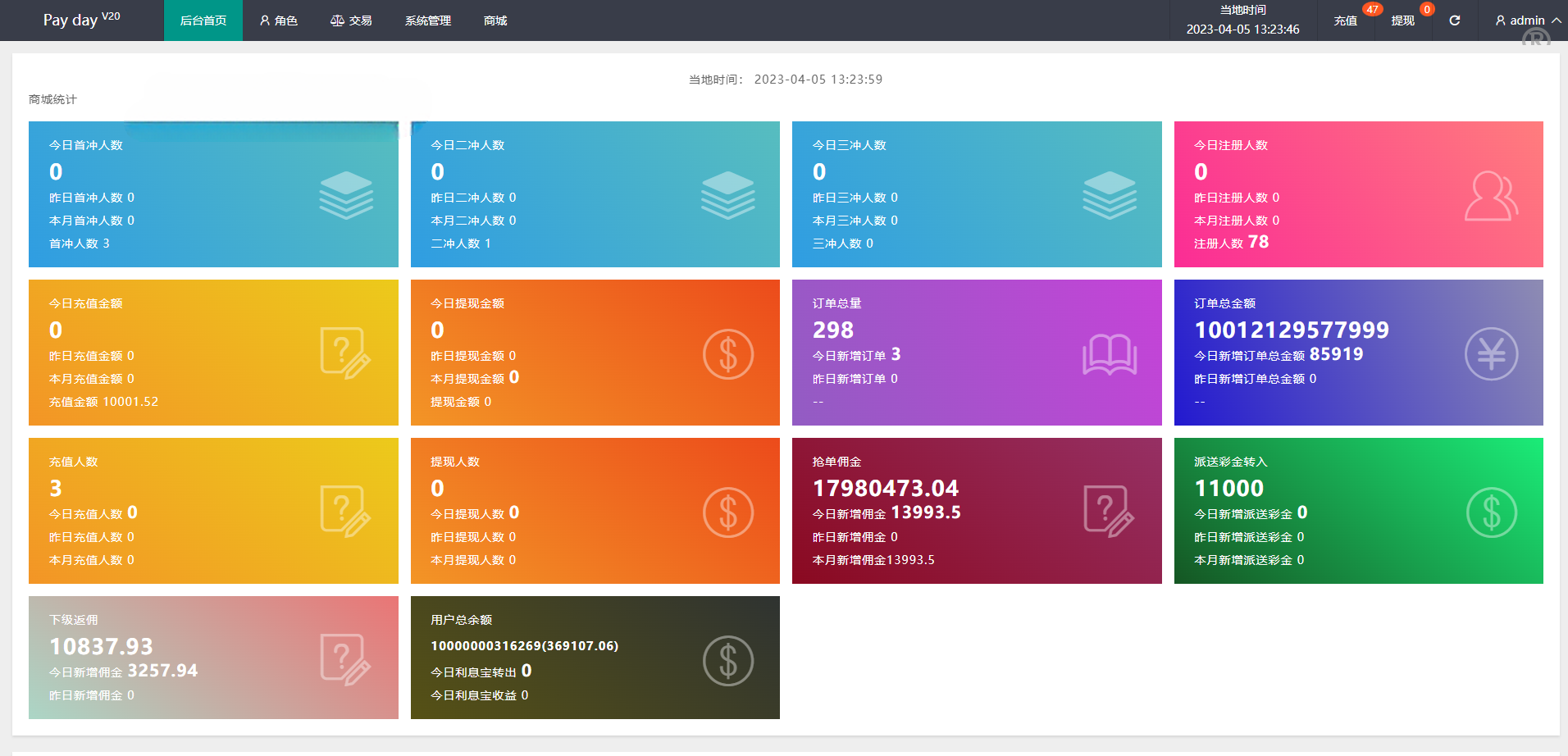
Task: Click the dollar icon on 派送彩金转入 card
Action: coord(1491,512)
